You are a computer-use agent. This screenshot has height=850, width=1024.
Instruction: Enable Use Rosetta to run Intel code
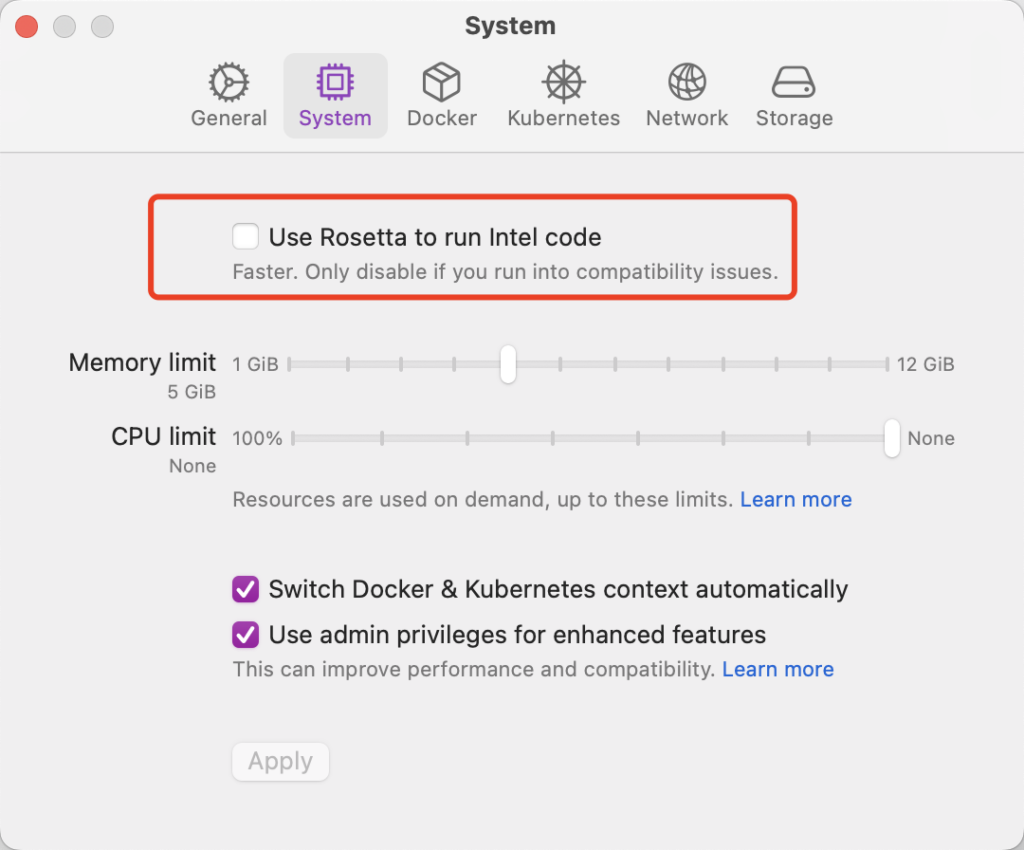(245, 237)
